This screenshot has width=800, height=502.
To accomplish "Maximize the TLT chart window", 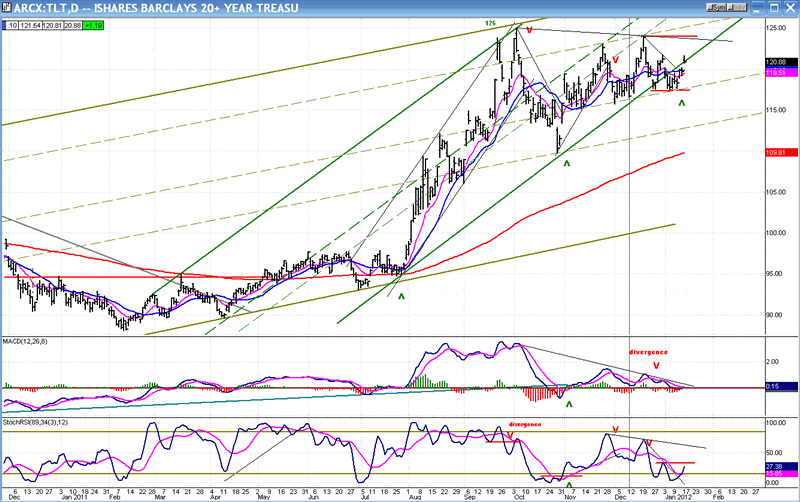I will pos(776,7).
